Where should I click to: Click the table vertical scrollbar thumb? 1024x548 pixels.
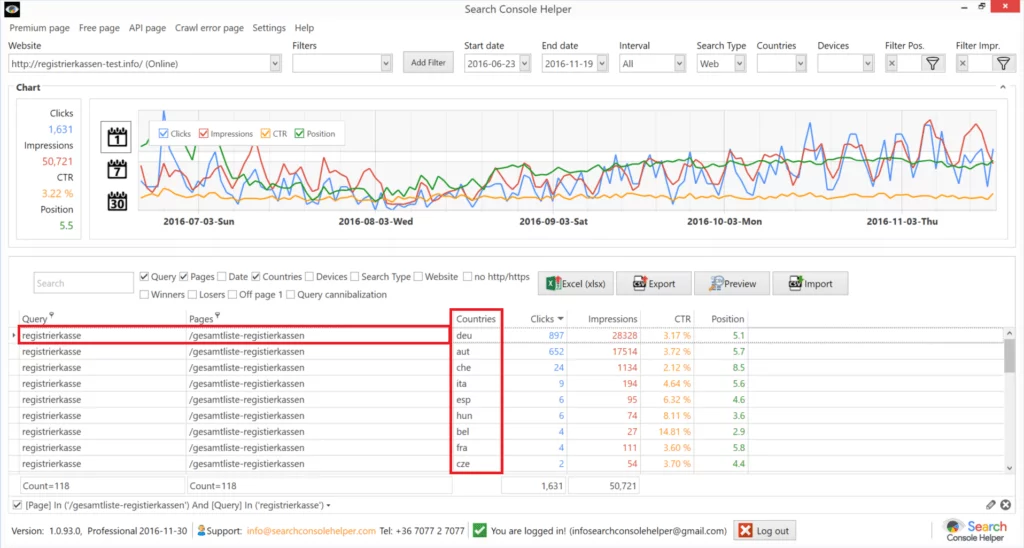click(1010, 356)
